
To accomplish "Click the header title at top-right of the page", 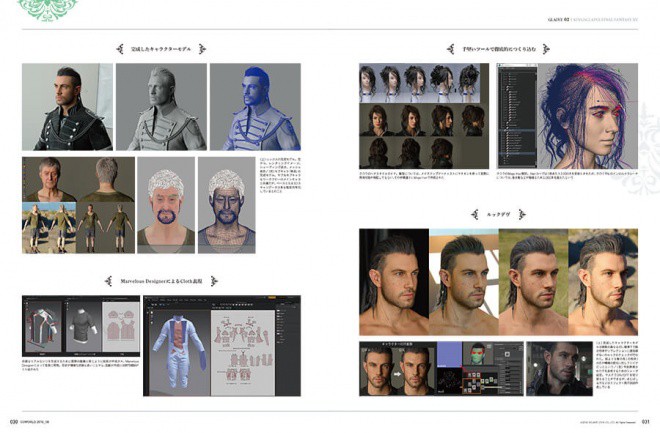I will coord(593,20).
